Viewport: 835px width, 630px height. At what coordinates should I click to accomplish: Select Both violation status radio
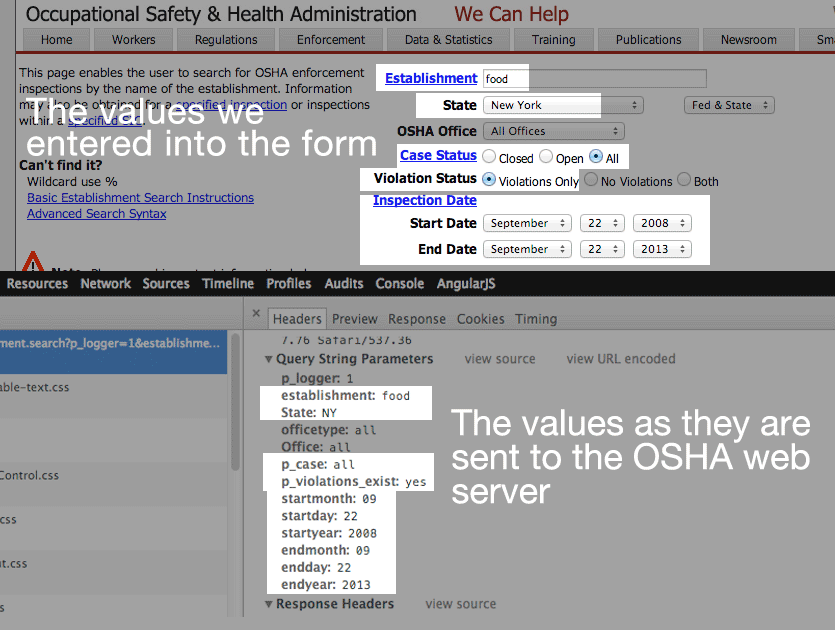[x=684, y=179]
